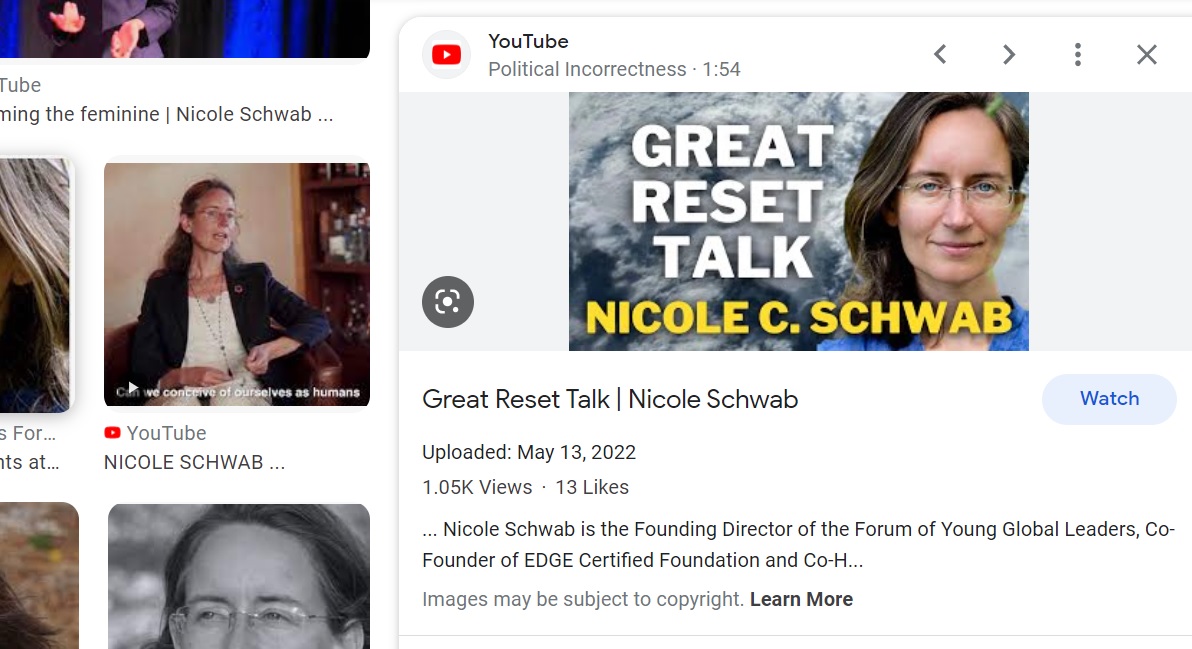
Task: Go to next image result arrow
Action: (x=1009, y=55)
